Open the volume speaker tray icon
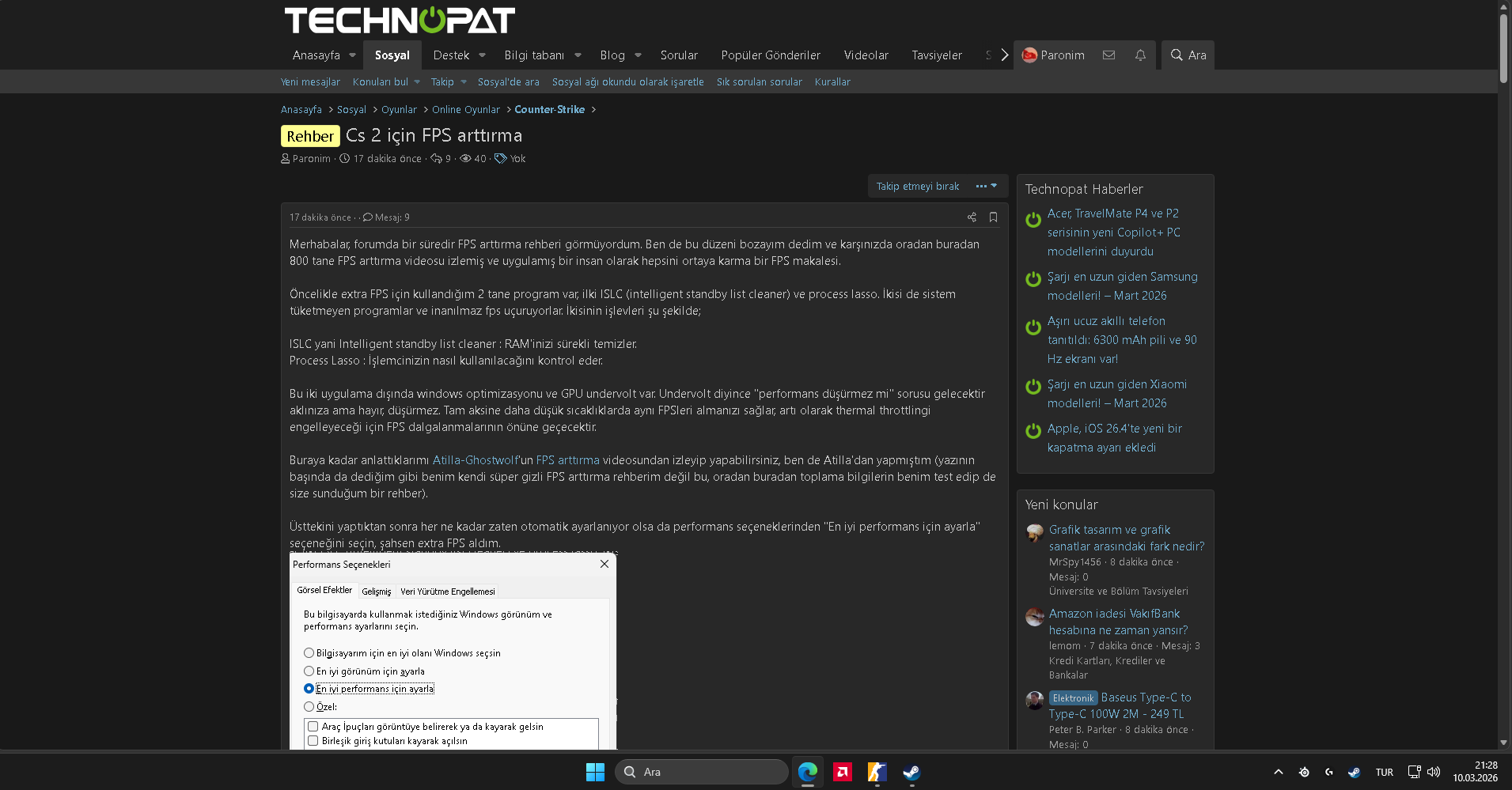This screenshot has height=790, width=1512. (1434, 772)
